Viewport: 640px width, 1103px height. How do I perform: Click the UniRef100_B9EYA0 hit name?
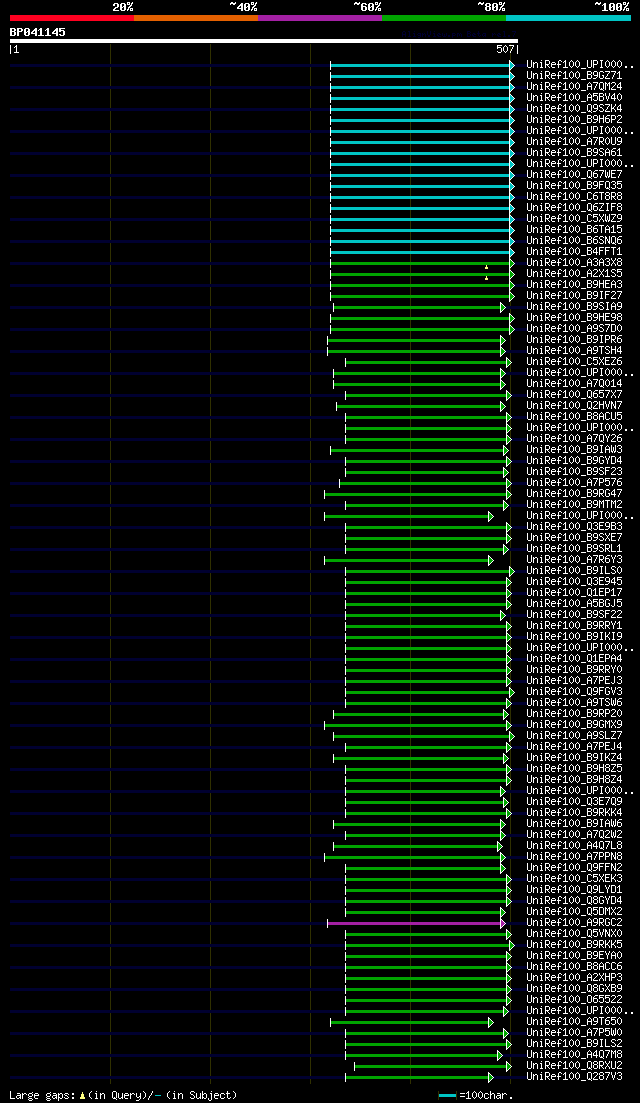(x=574, y=955)
